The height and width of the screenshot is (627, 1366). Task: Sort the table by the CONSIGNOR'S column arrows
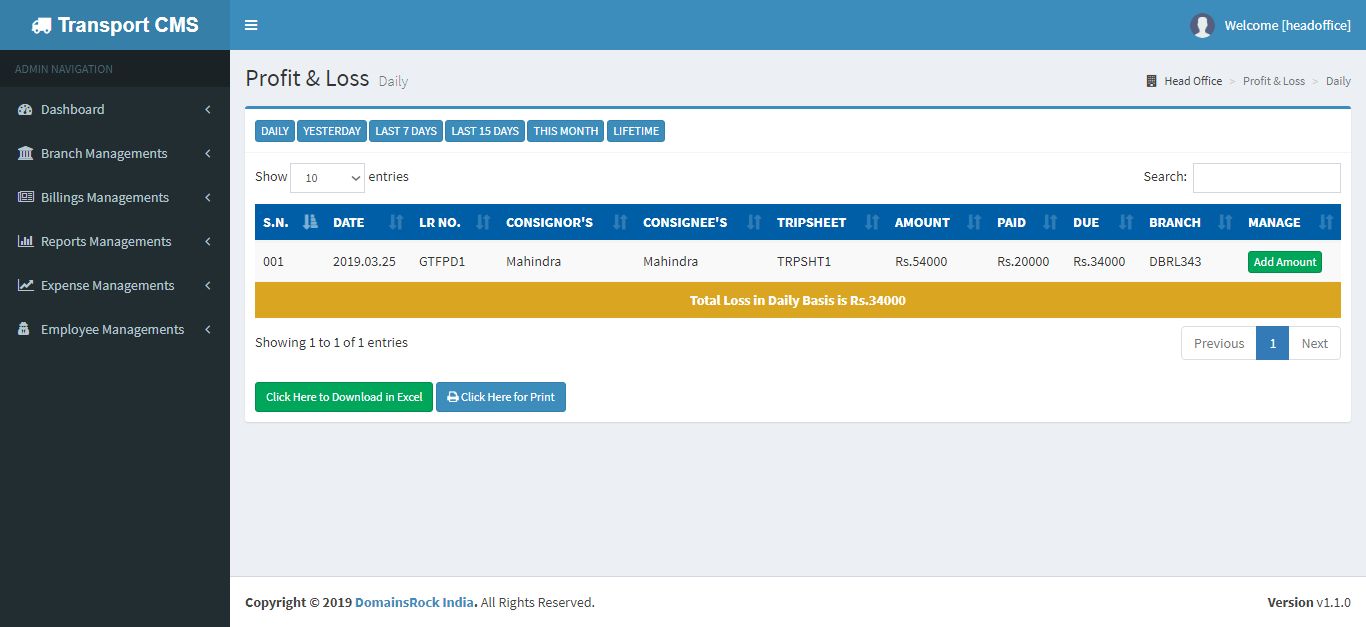tap(620, 222)
